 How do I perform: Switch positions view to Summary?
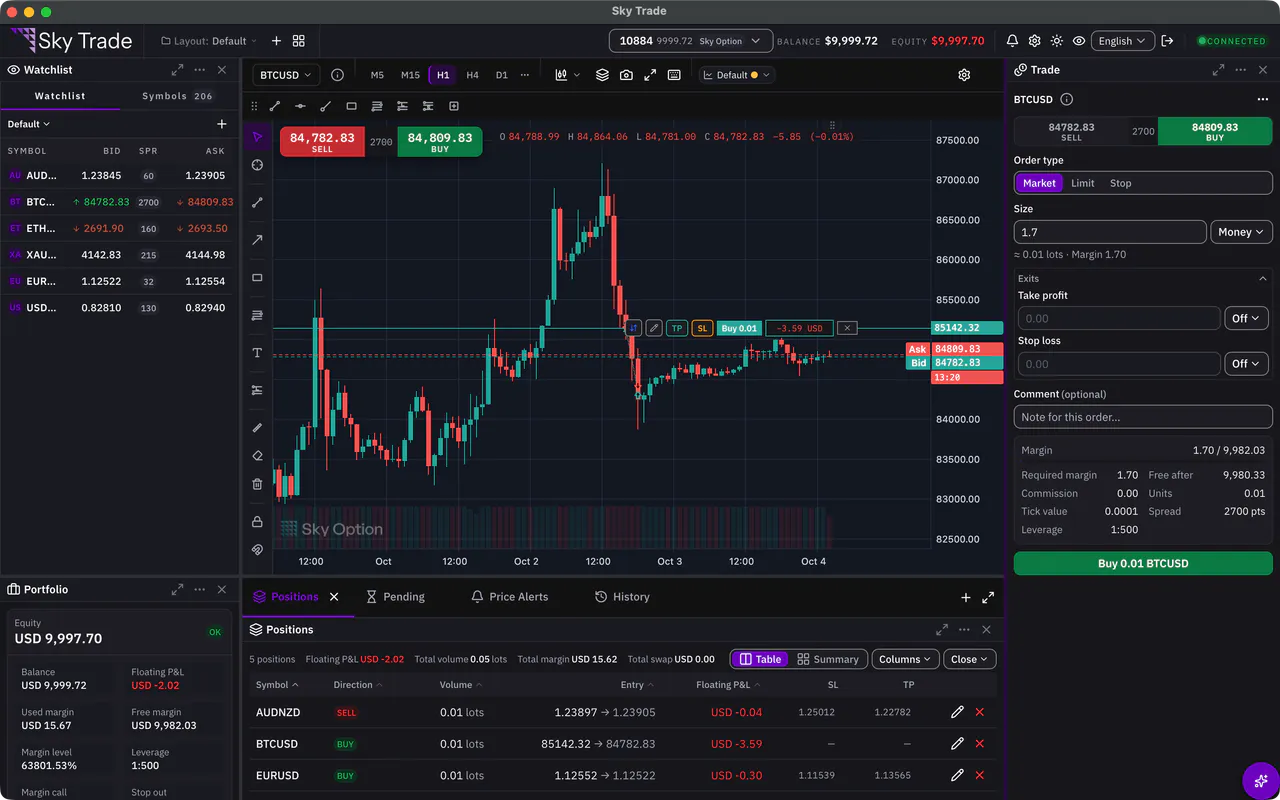click(x=828, y=659)
